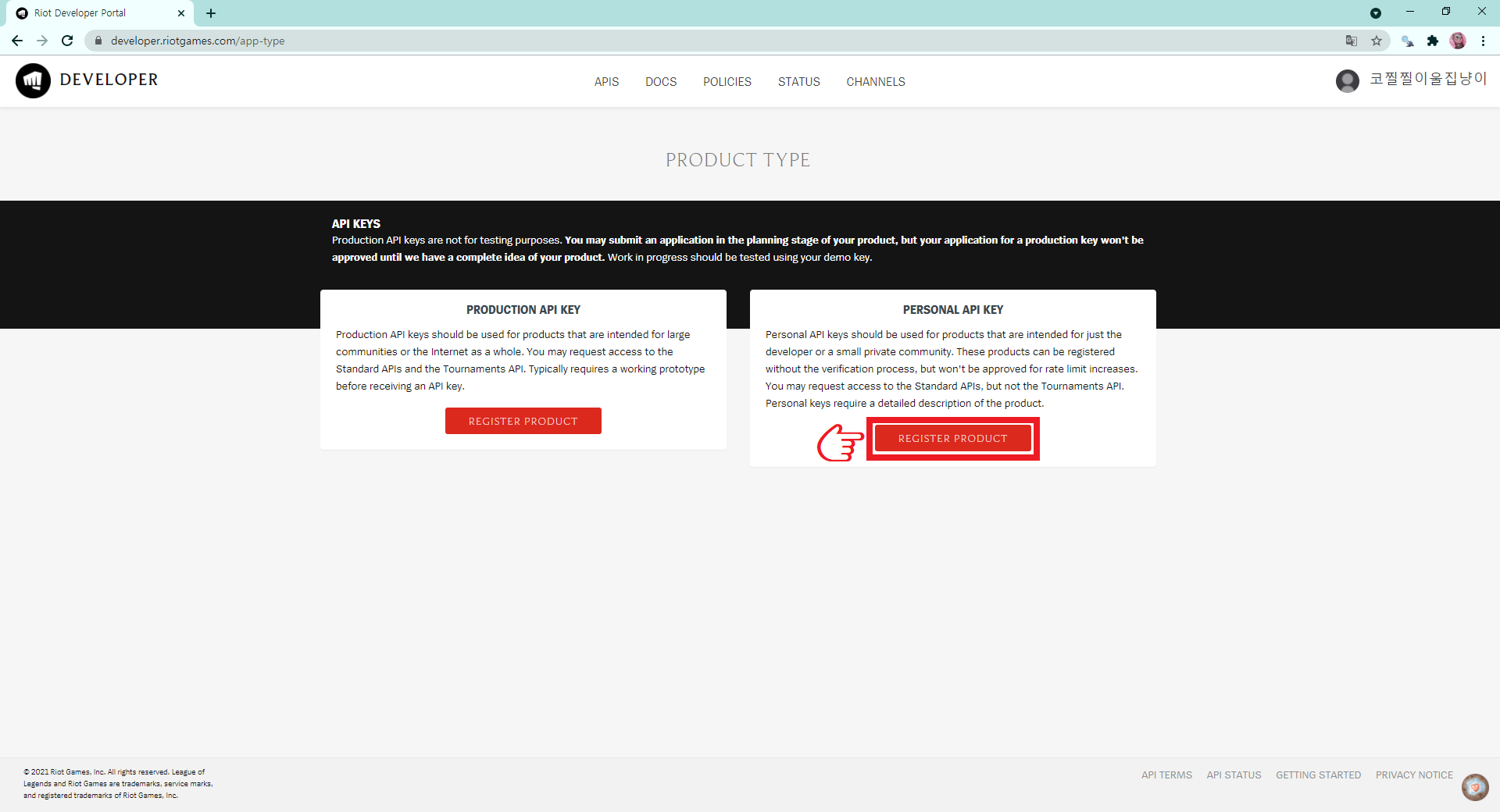Click the copyright notice text

tap(118, 784)
